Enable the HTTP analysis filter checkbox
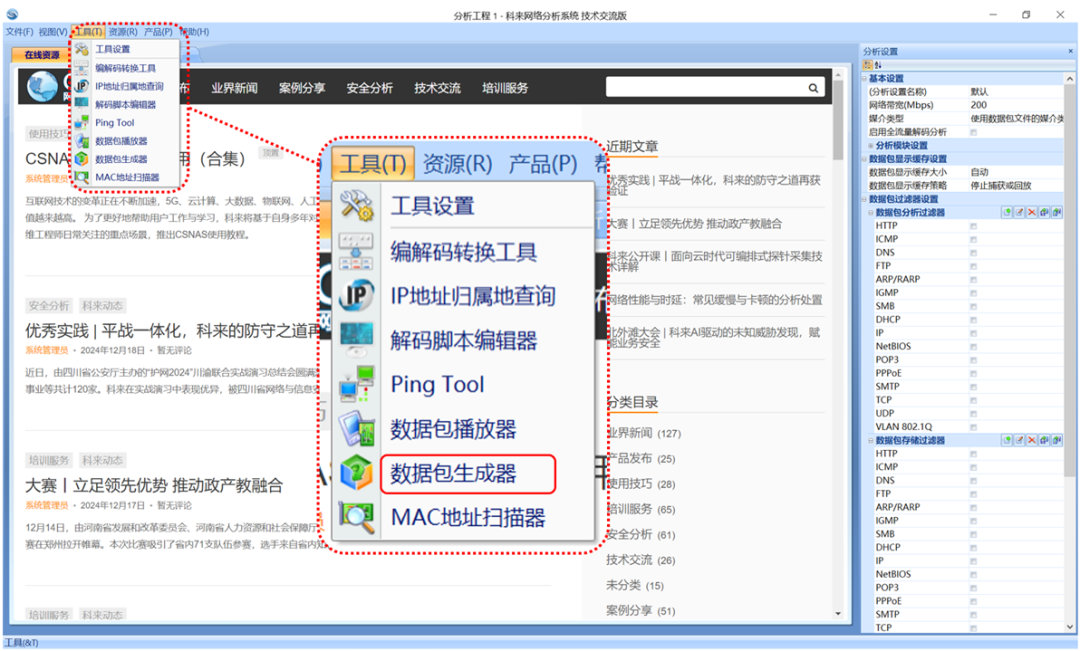Image resolution: width=1080 pixels, height=651 pixels. (x=974, y=226)
